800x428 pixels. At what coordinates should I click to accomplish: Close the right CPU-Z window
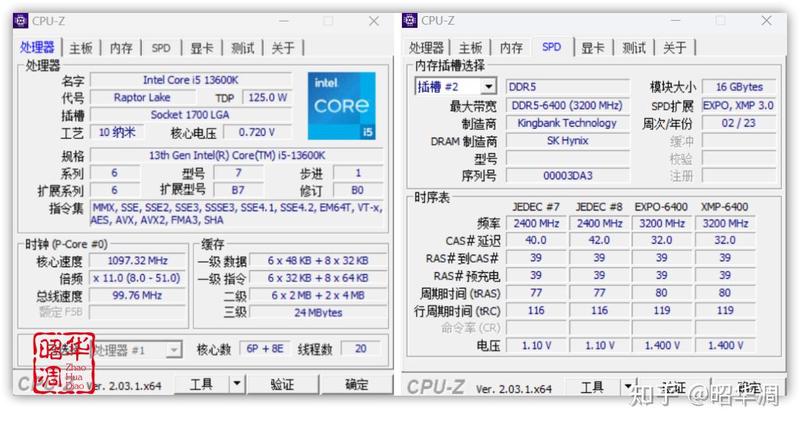point(766,20)
